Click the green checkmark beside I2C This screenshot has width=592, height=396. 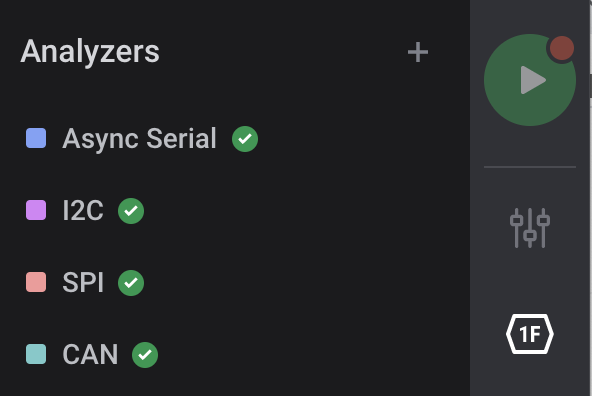coord(131,211)
